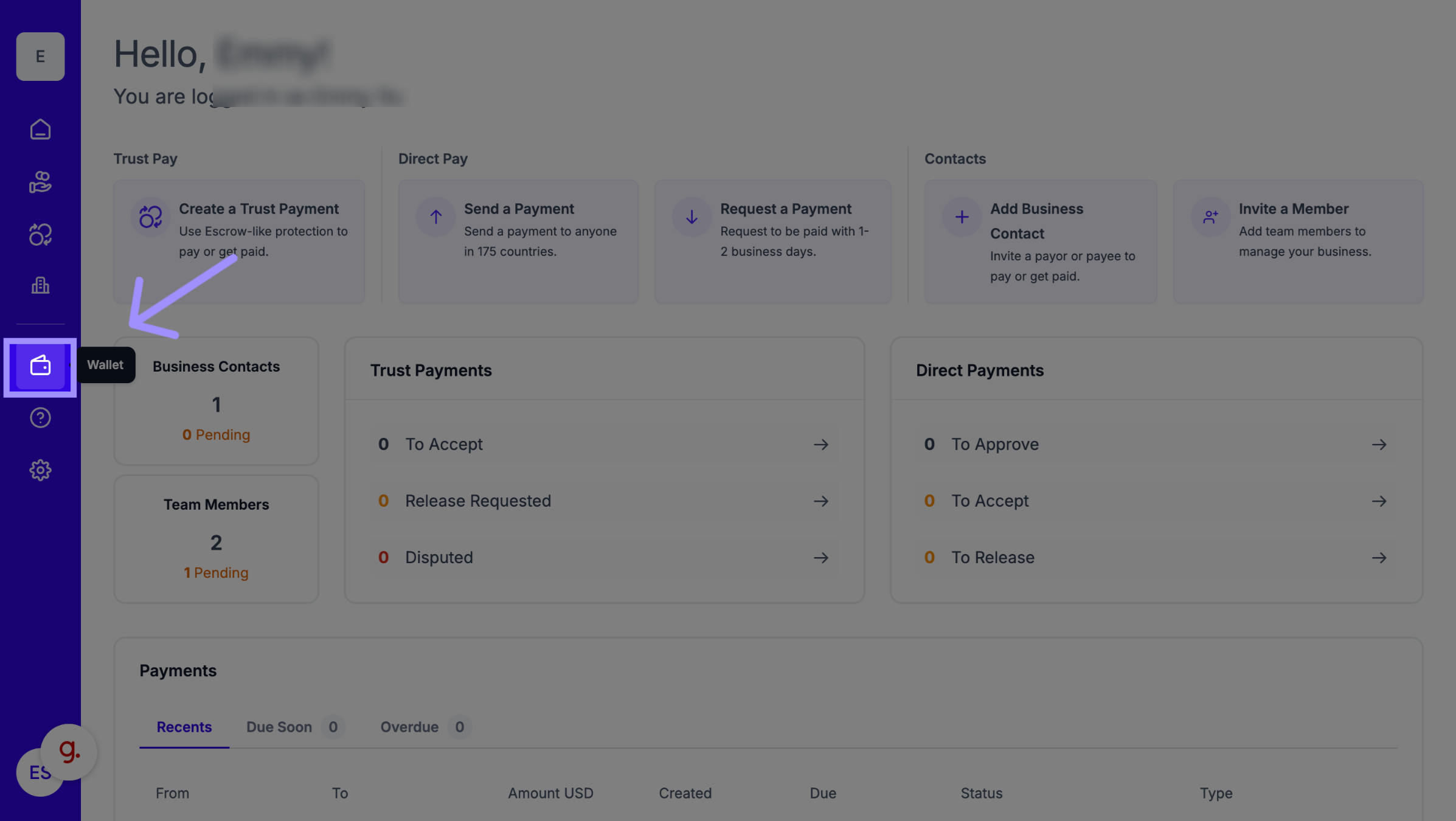
Task: Open the Business Contacts summary card
Action: coord(216,401)
